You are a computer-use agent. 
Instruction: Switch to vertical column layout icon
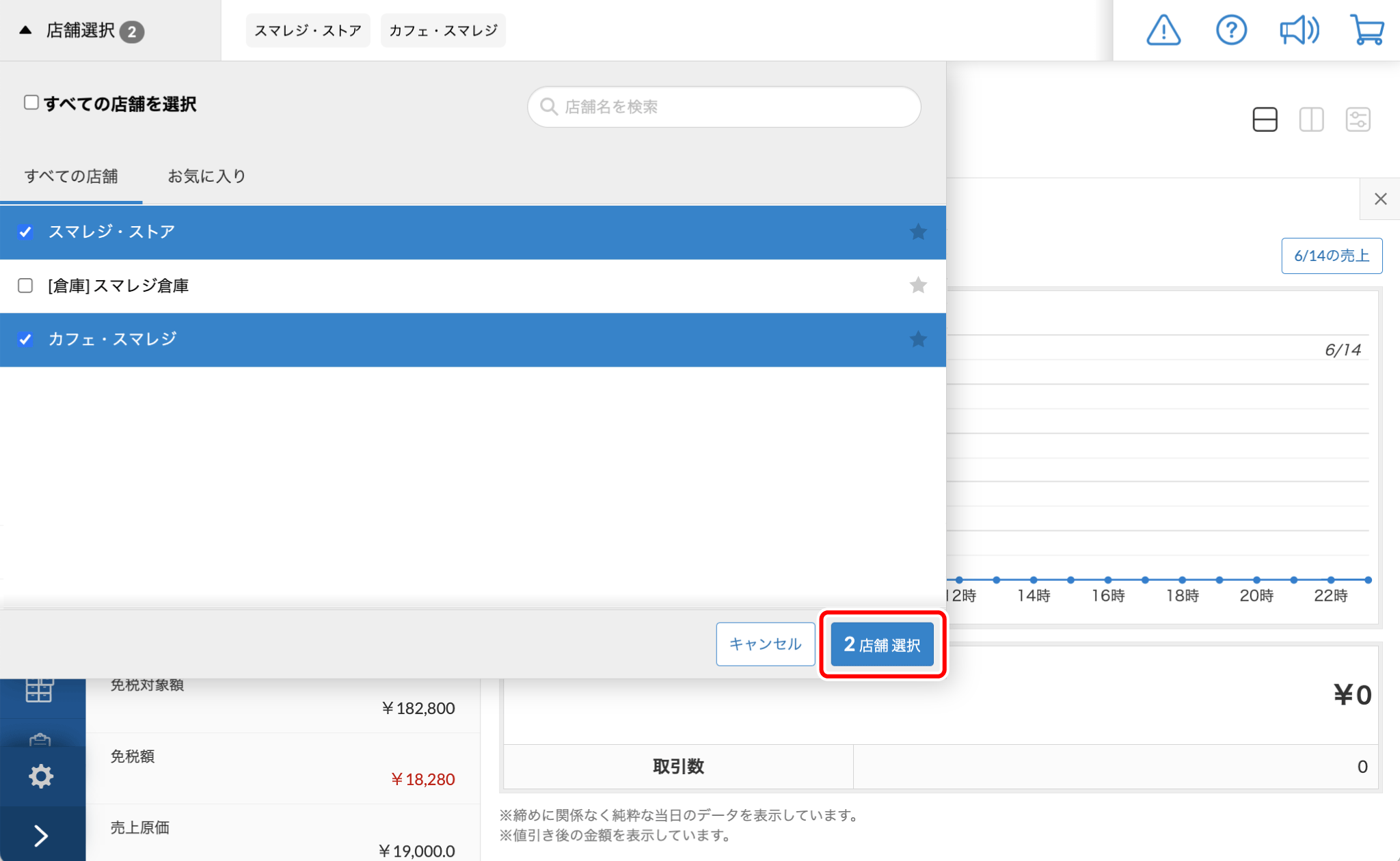point(1311,120)
